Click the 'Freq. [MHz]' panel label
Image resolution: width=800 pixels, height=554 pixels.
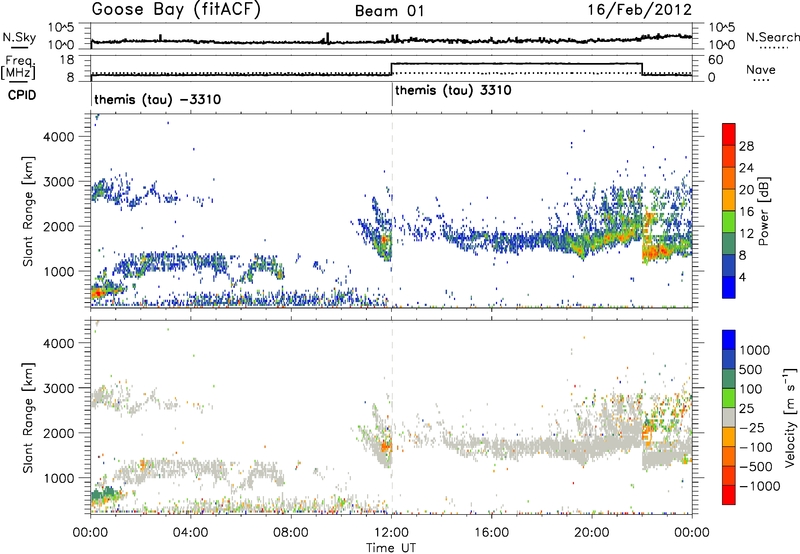click(19, 68)
